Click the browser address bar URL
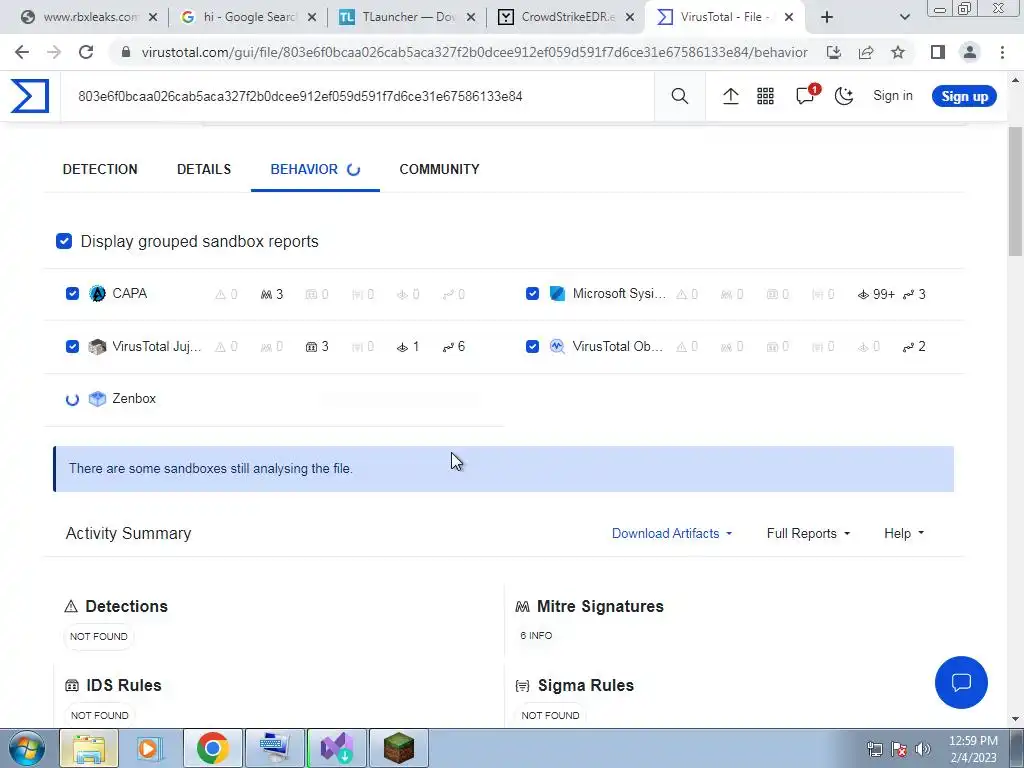The image size is (1024, 768). 473,52
